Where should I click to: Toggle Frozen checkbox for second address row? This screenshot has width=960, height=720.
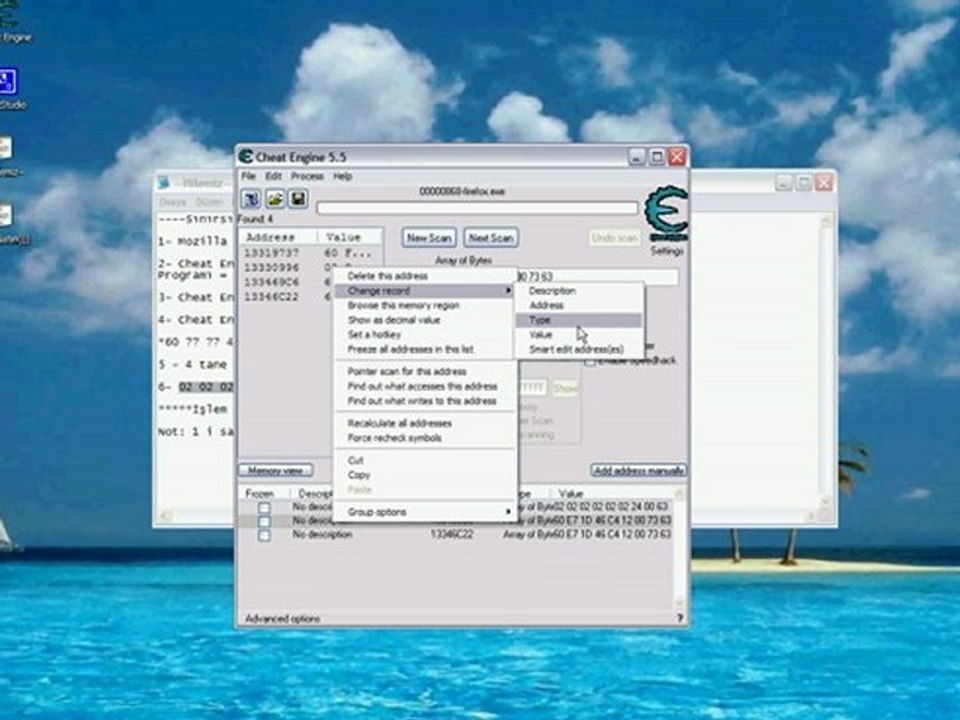pos(264,522)
